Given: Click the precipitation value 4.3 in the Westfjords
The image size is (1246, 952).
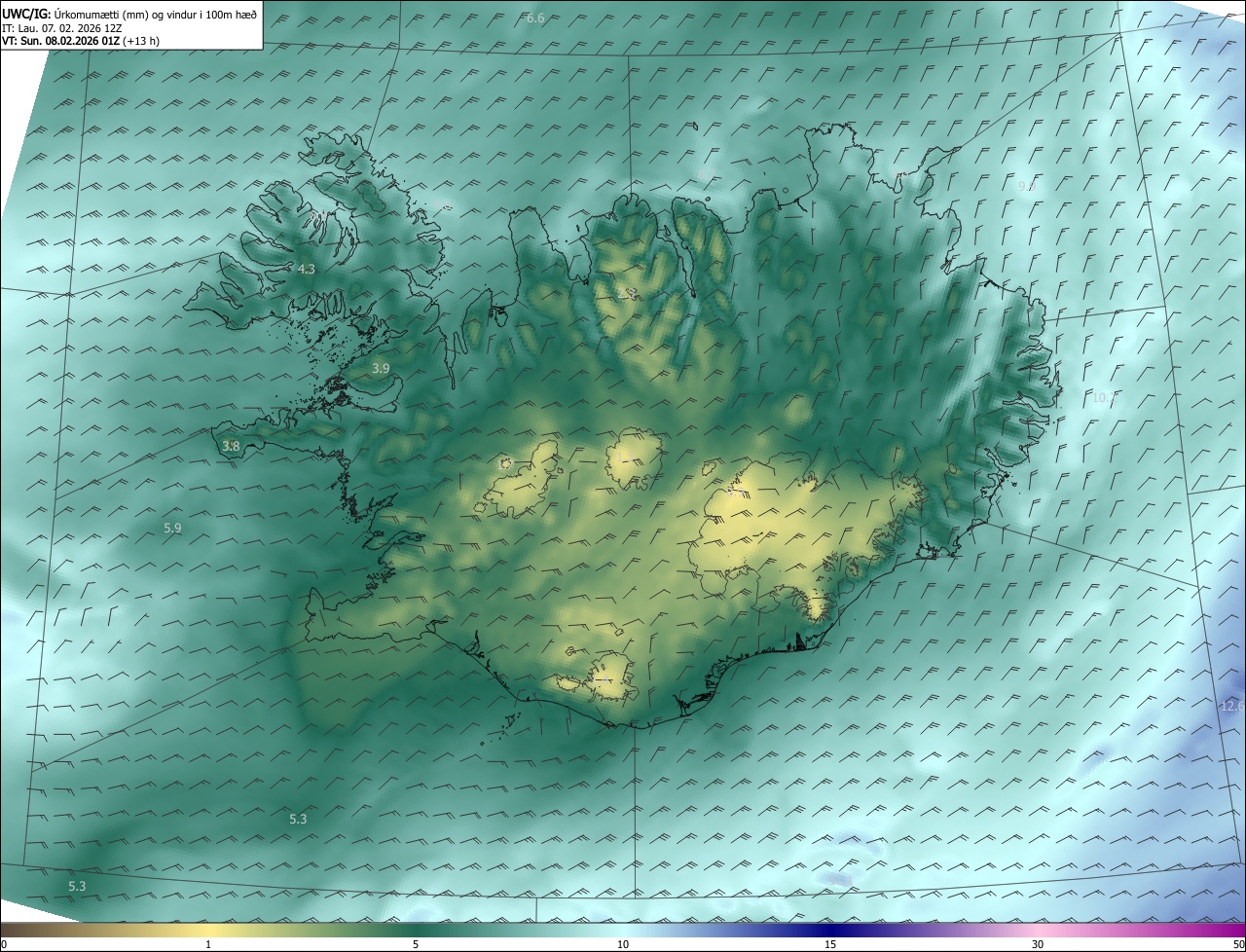Looking at the screenshot, I should pyautogui.click(x=306, y=269).
